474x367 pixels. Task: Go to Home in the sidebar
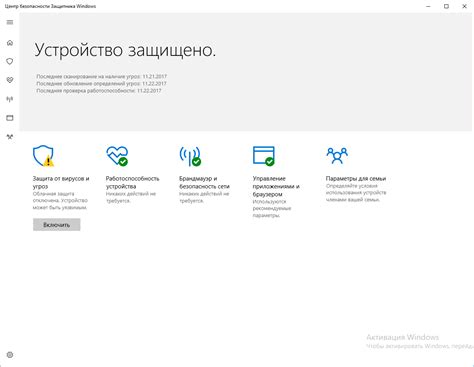coord(10,43)
